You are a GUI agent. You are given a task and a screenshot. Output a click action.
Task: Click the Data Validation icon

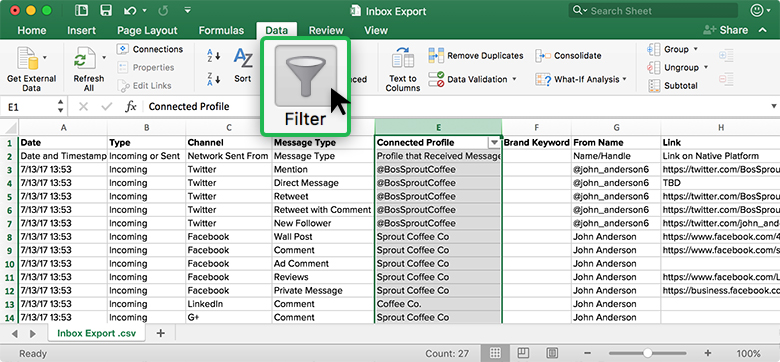pos(436,79)
